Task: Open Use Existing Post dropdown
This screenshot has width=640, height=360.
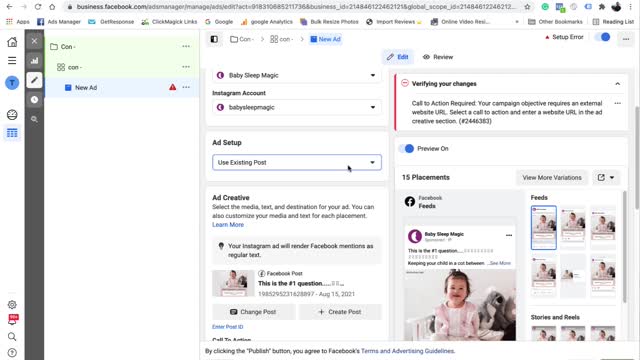Action: pyautogui.click(x=297, y=162)
